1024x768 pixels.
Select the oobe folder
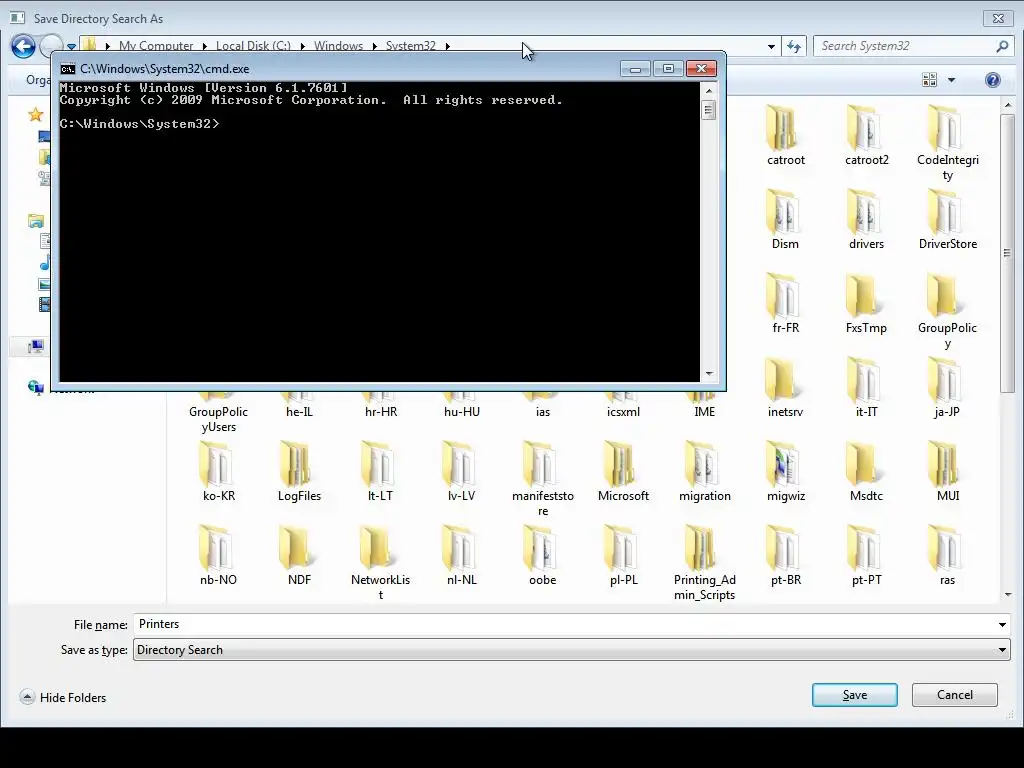point(542,556)
